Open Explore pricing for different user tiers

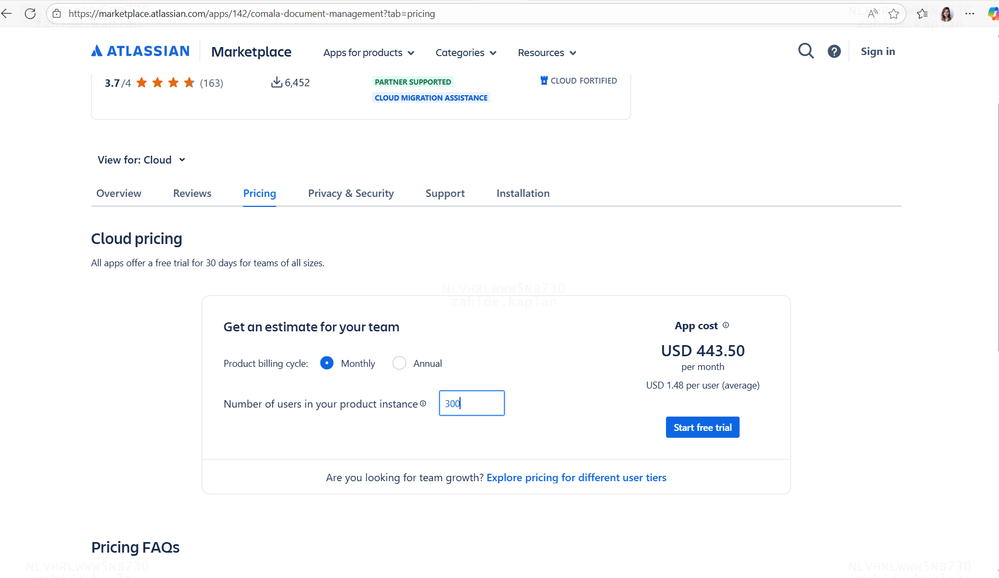[577, 477]
